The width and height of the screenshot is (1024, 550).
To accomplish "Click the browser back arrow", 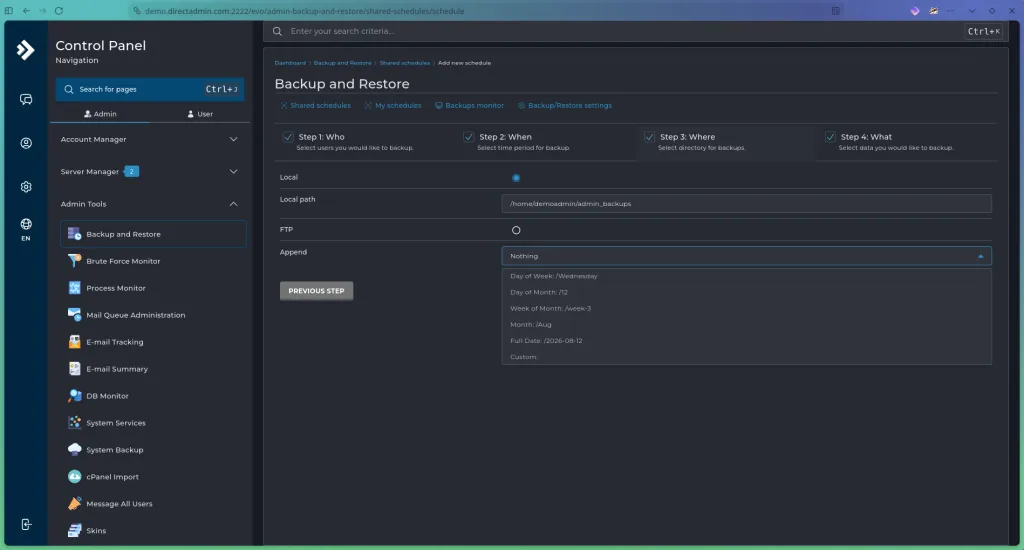I will [x=26, y=11].
